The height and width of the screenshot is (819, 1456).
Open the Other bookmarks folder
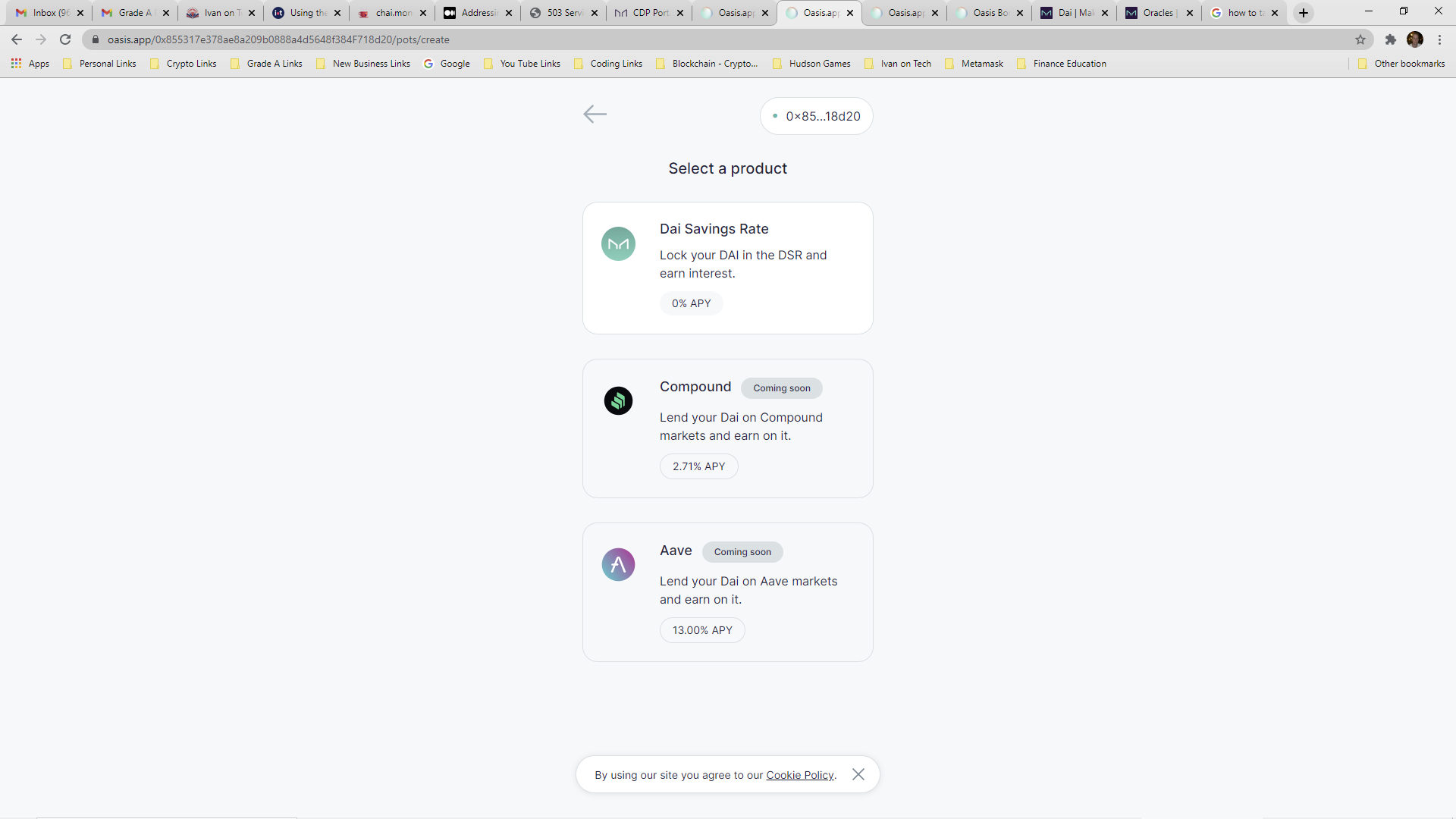[1401, 64]
